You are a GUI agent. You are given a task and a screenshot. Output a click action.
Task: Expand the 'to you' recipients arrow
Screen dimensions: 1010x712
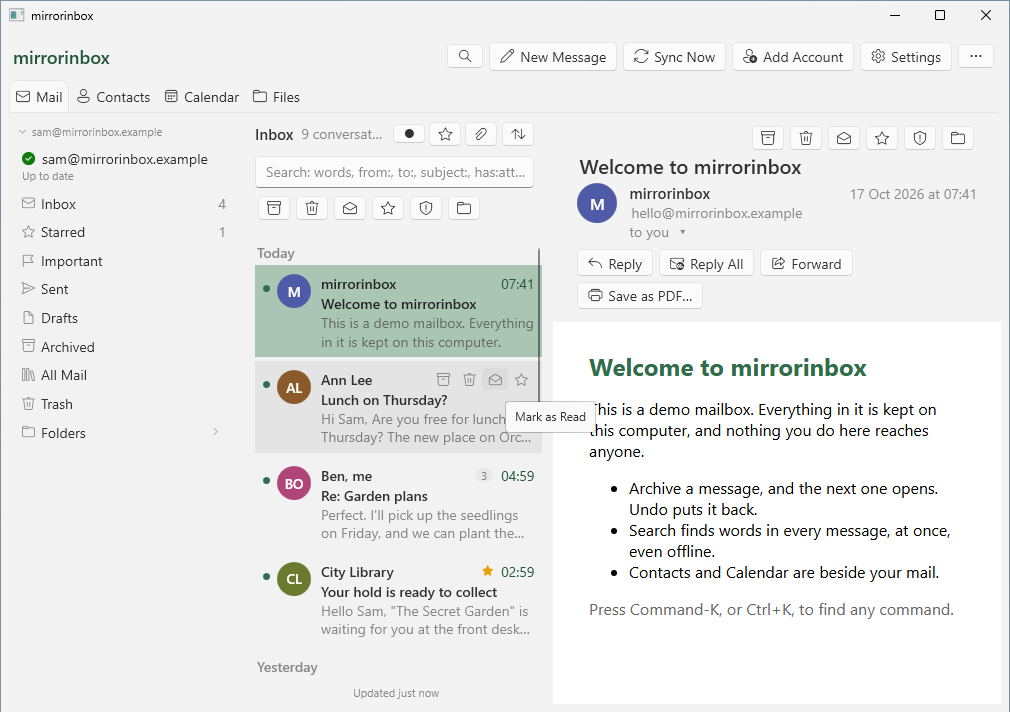click(x=683, y=233)
